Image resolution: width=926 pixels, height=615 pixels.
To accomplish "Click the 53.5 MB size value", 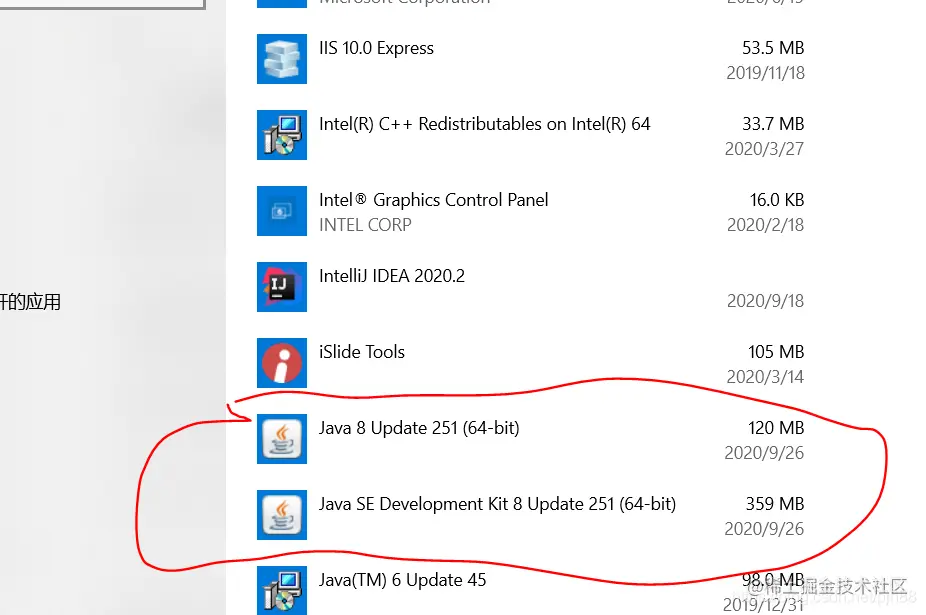I will (773, 48).
